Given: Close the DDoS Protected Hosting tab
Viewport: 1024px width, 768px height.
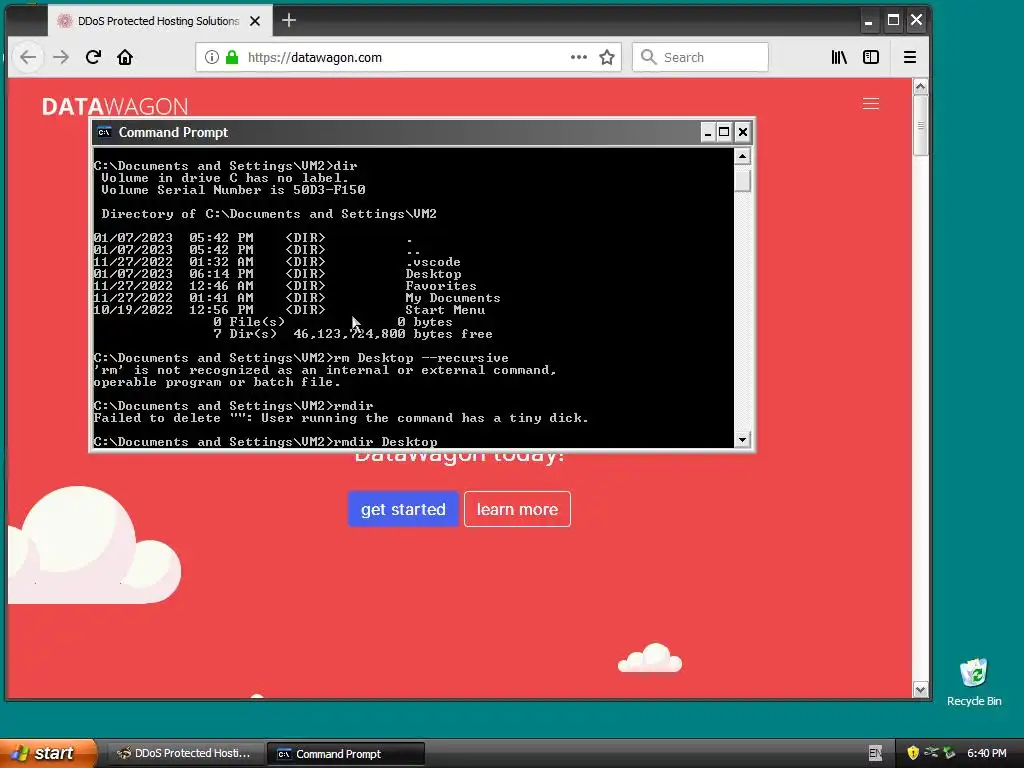Looking at the screenshot, I should 255,21.
